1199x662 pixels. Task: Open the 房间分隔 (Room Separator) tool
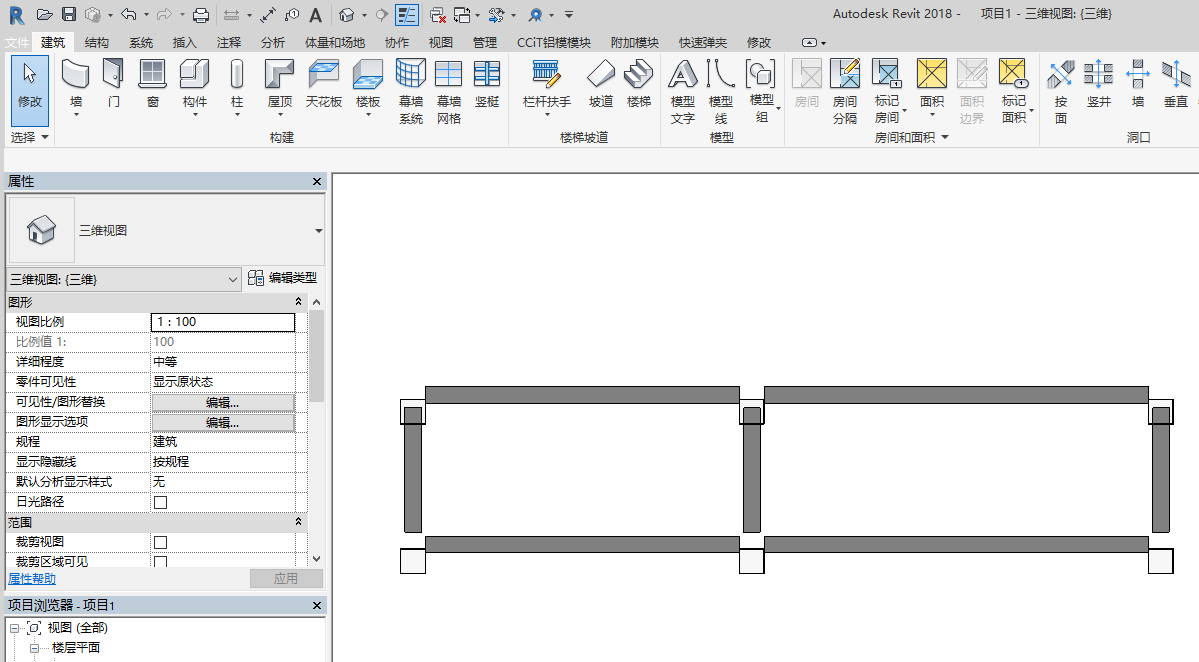point(845,92)
